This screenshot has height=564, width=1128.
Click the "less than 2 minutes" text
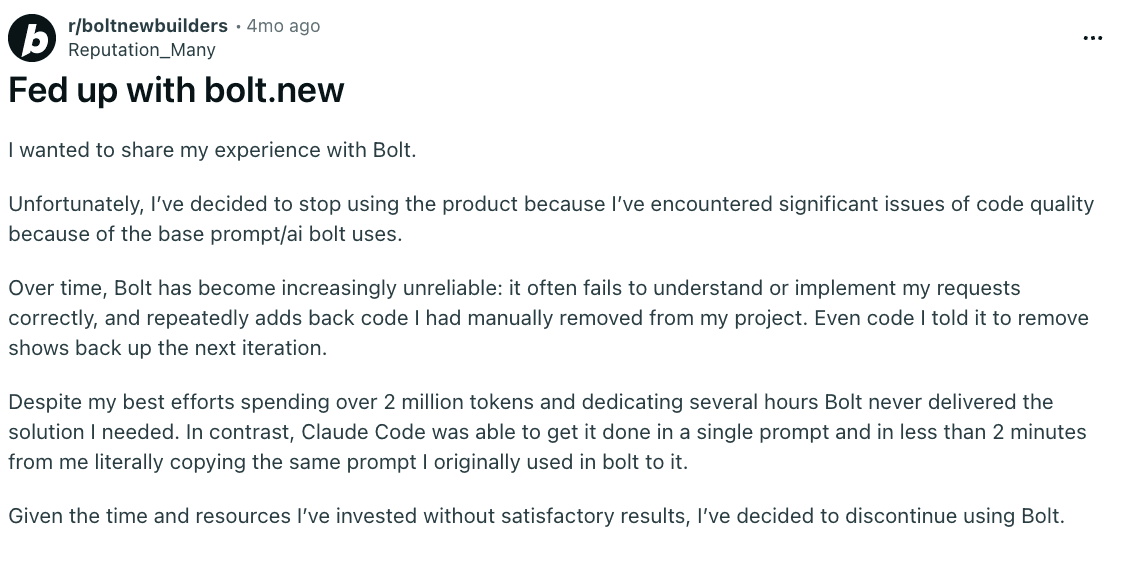[x=987, y=433]
